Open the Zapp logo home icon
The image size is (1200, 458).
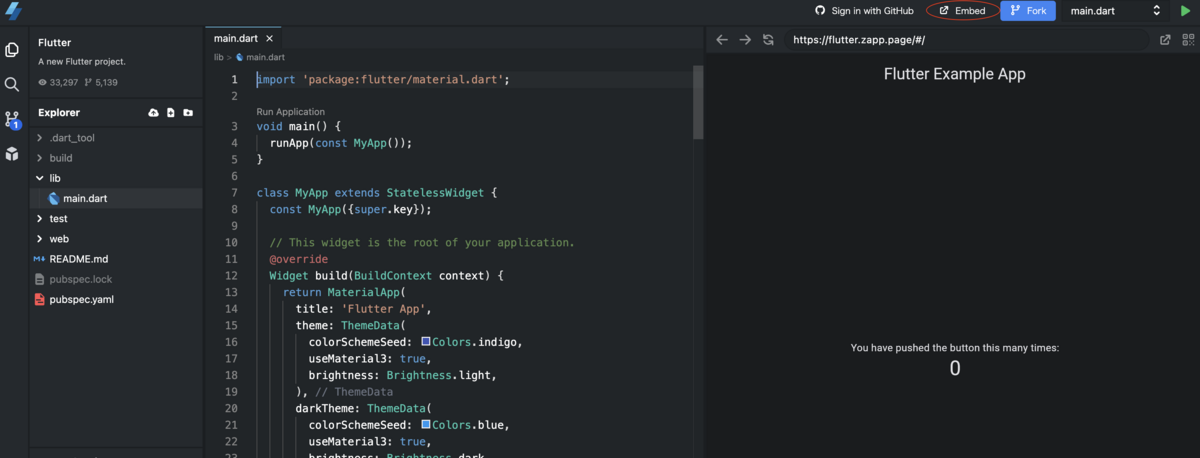click(13, 11)
